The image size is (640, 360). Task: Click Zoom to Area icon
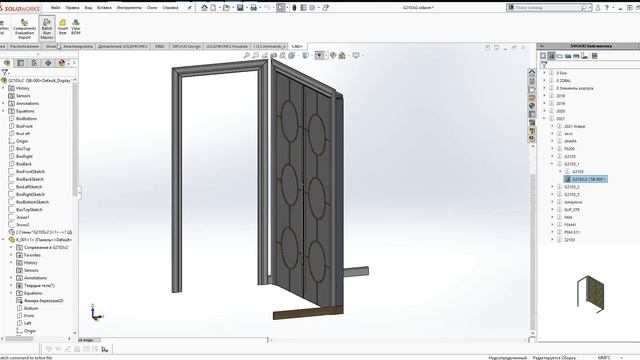(256, 55)
